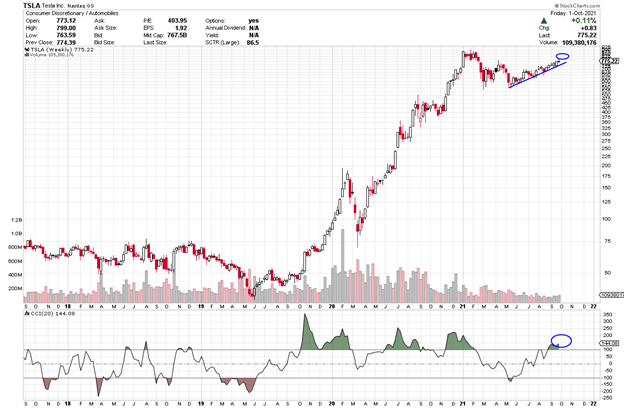624x408 pixels.
Task: Click the 225 price axis label
Action: [606, 156]
